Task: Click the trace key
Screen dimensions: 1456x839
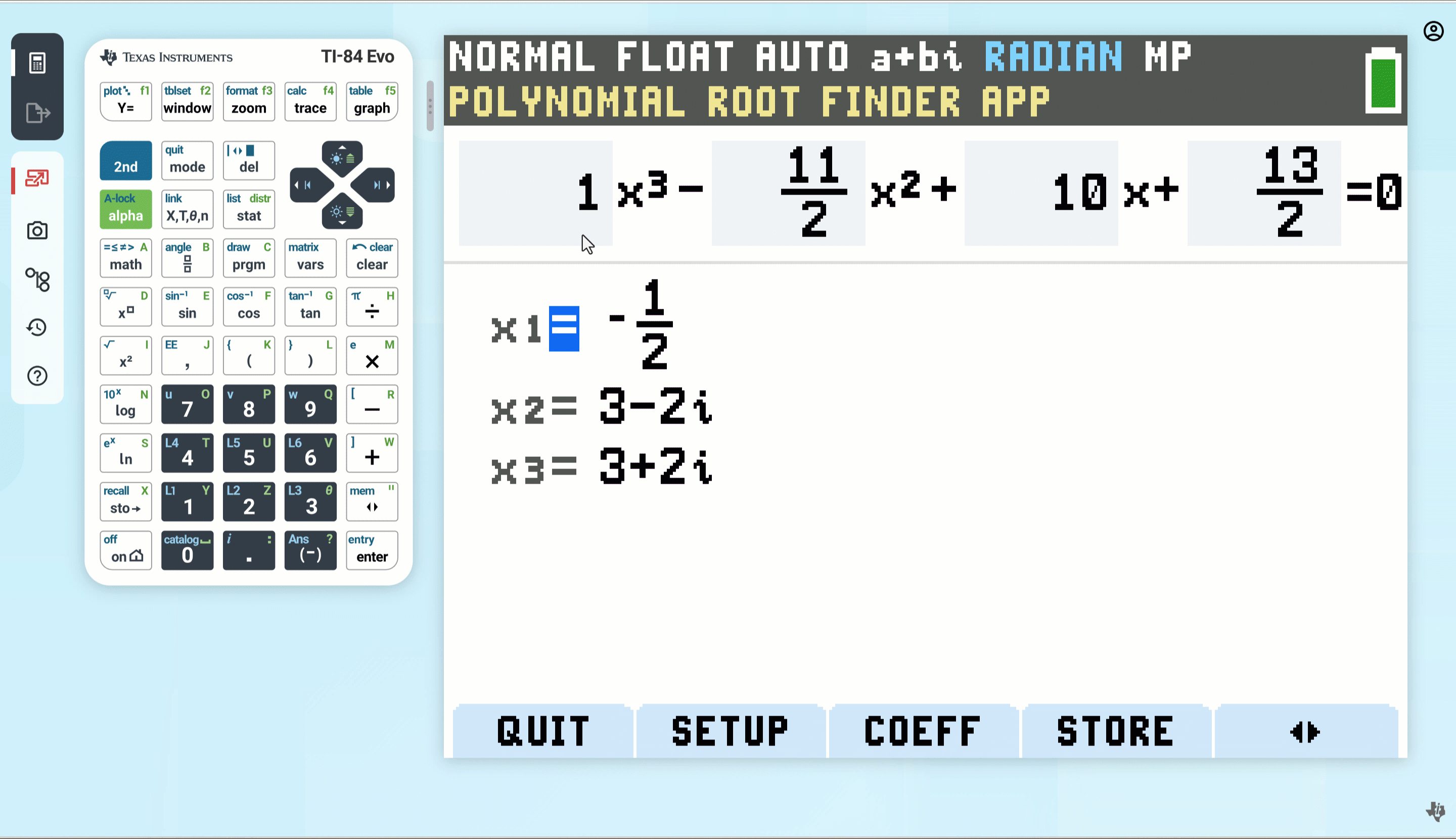Action: (x=310, y=102)
